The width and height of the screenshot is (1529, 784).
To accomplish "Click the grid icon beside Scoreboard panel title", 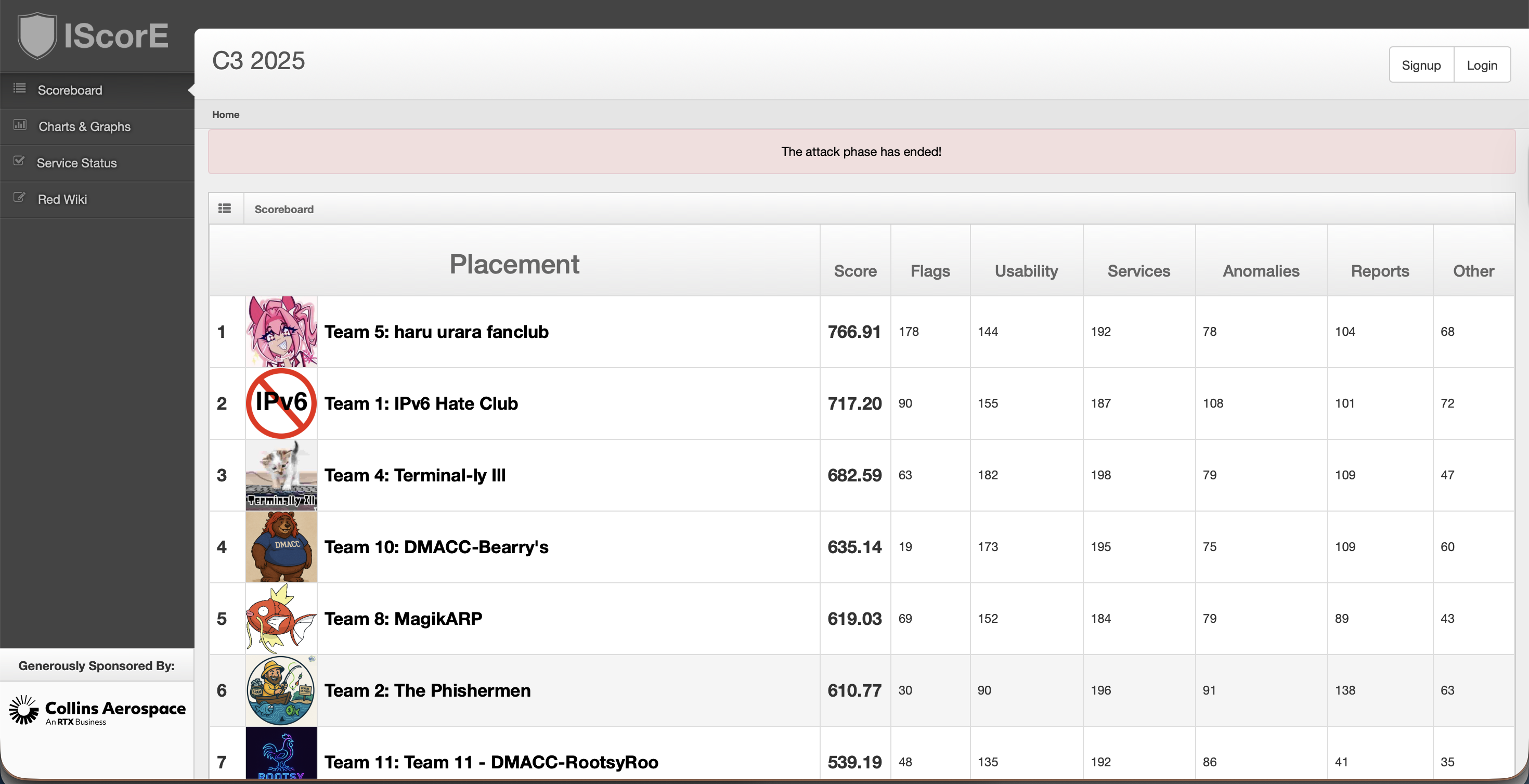I will (x=224, y=209).
